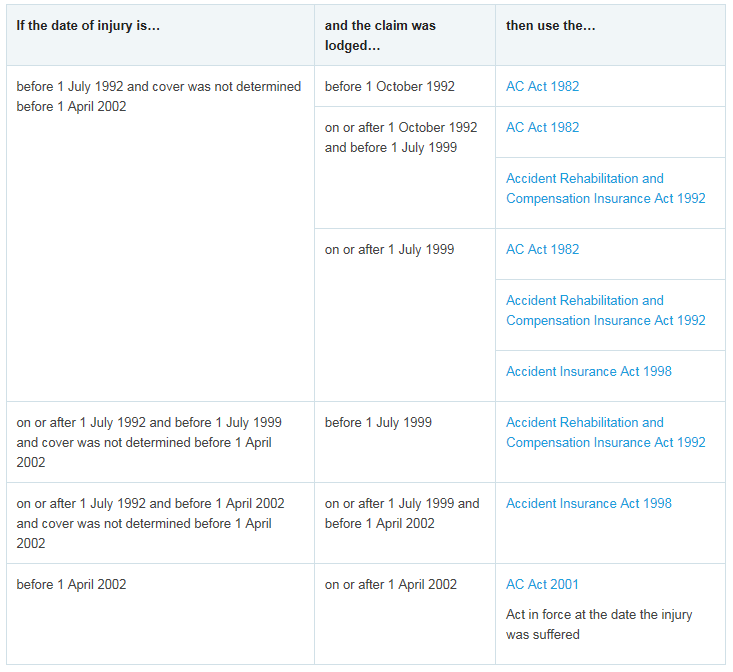
Task: Select the lone 'before 1 April 2002' injury cell
Action: pyautogui.click(x=71, y=585)
